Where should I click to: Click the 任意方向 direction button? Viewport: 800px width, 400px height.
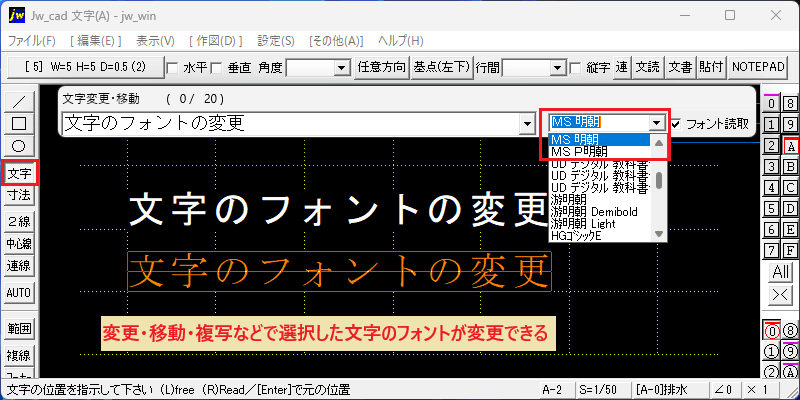click(382, 67)
